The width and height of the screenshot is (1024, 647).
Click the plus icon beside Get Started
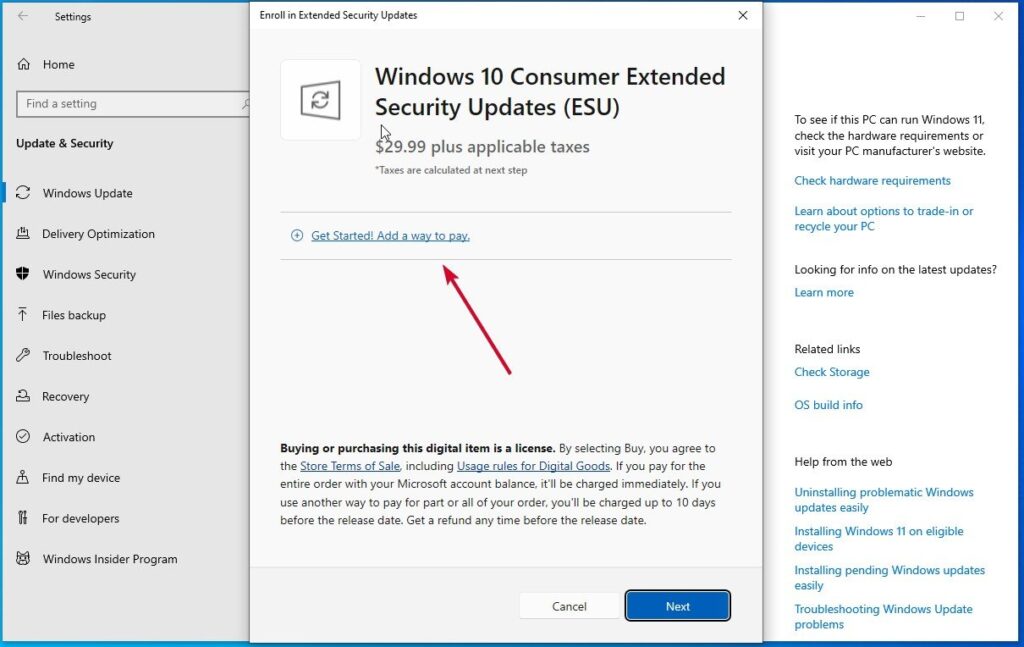tap(296, 236)
